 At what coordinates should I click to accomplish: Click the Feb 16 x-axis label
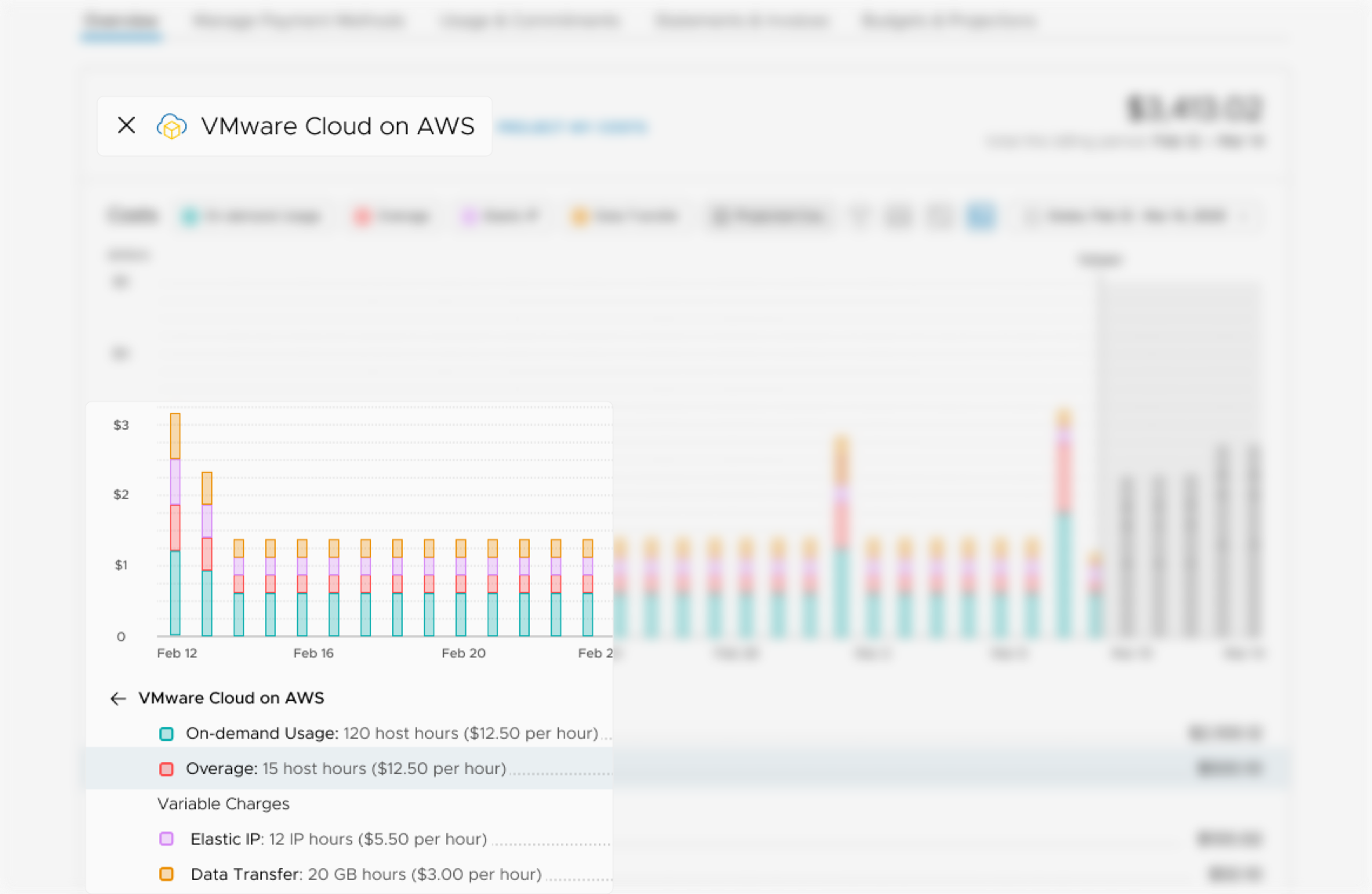(x=314, y=653)
